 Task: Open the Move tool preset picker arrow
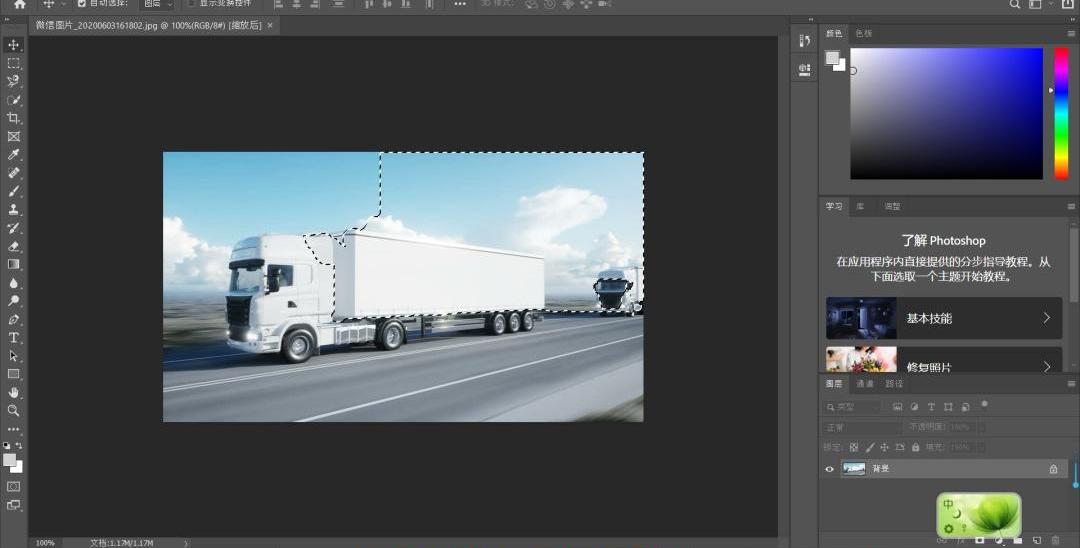62,4
